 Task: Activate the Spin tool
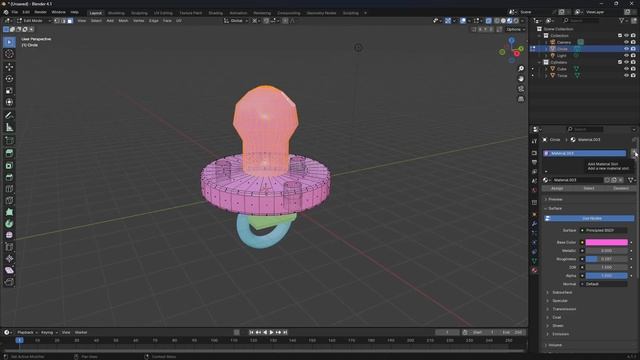(x=9, y=224)
